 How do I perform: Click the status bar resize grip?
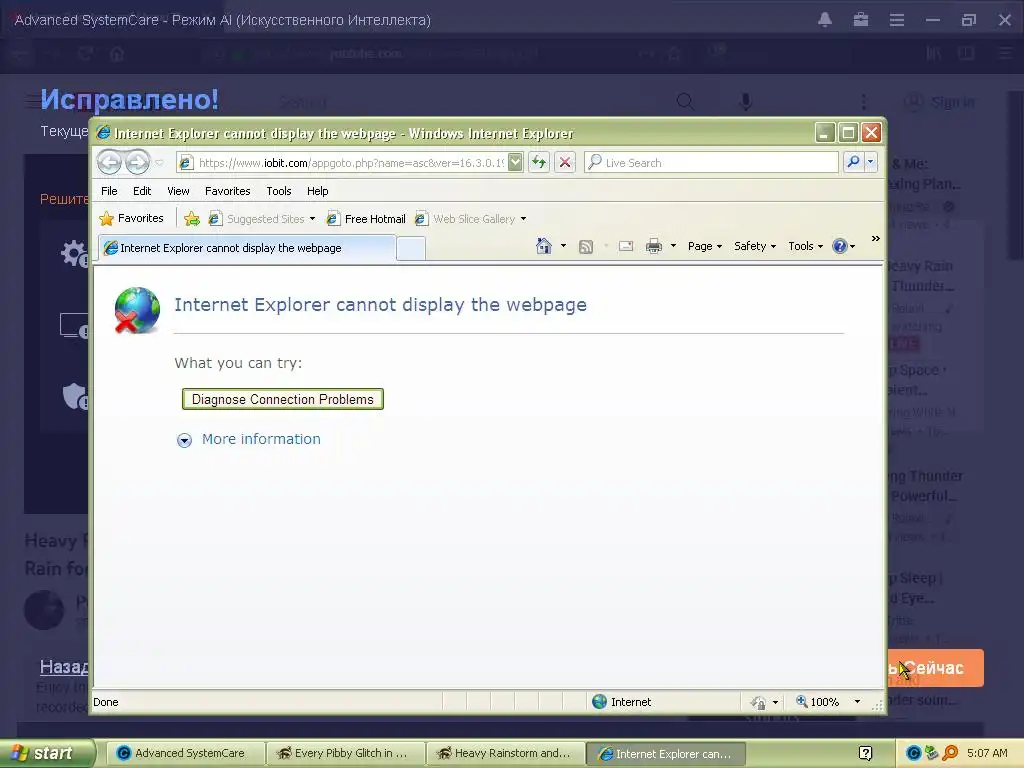pos(877,705)
